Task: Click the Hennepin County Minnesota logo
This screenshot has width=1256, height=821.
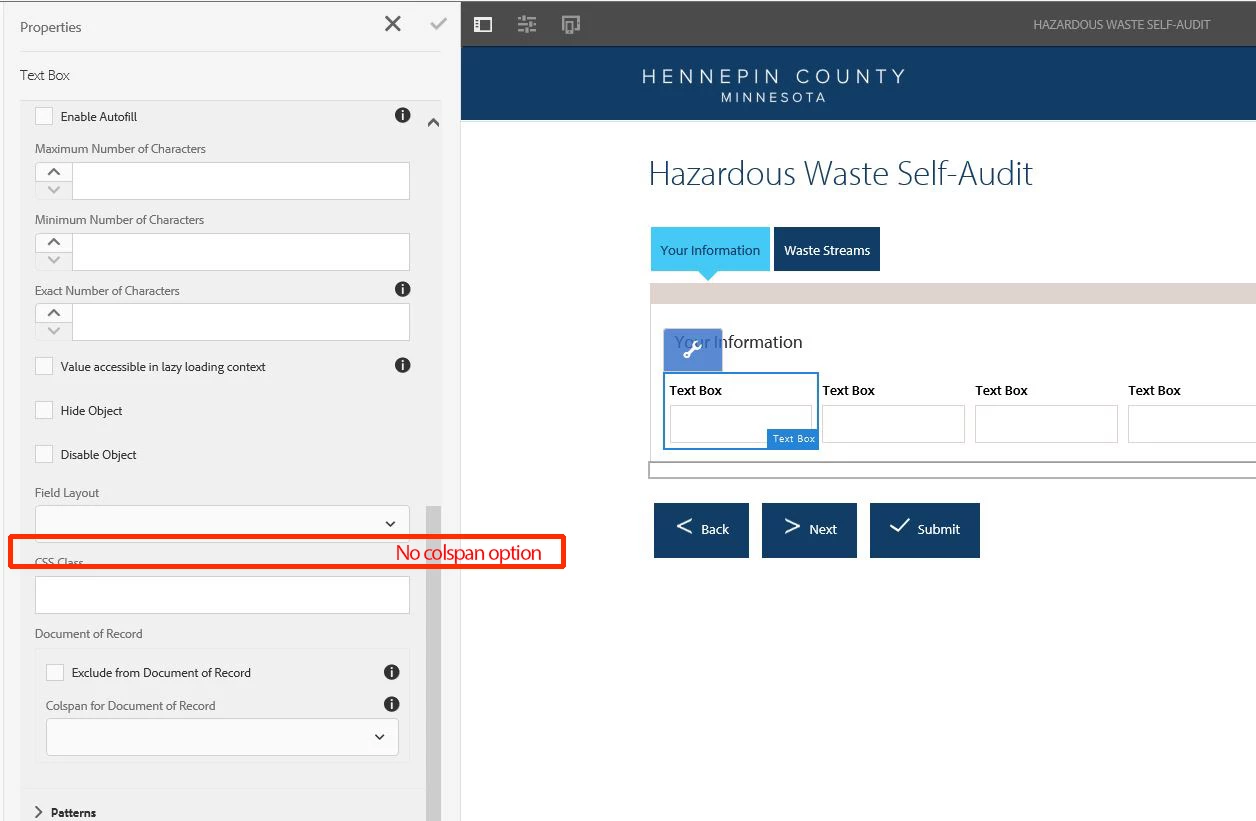Action: [x=773, y=85]
